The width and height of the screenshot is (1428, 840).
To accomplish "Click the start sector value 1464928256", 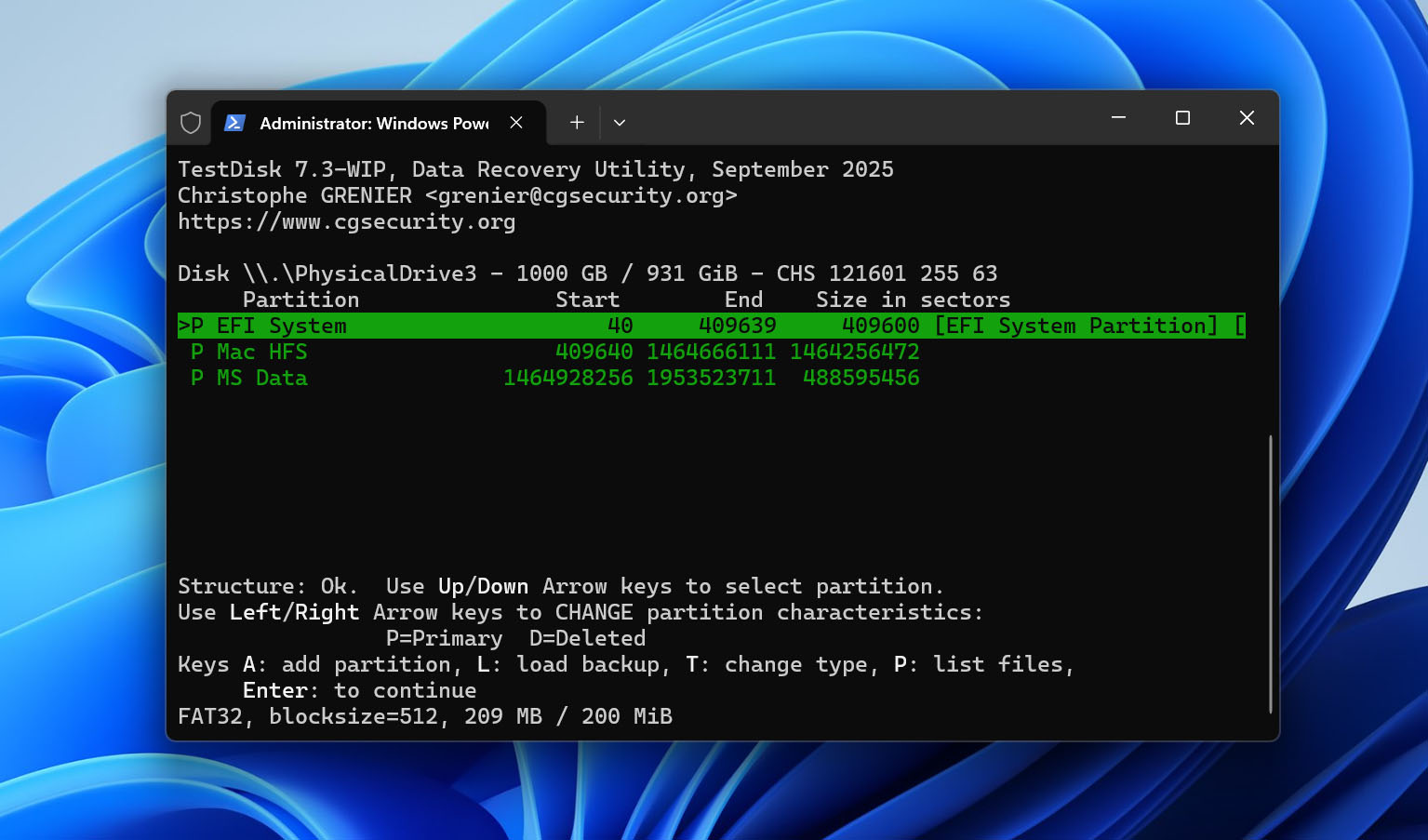I will click(x=568, y=378).
